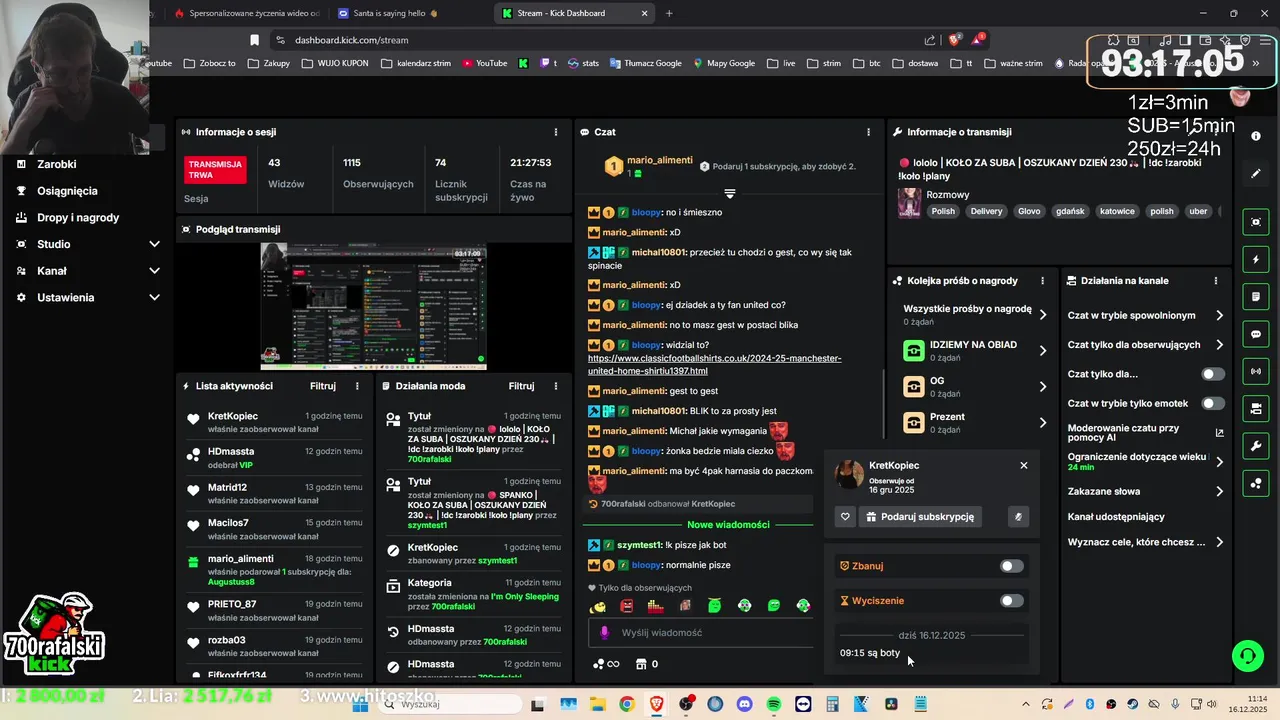The height and width of the screenshot is (720, 1280).
Task: Click the lightning bolt icon in right sidebar
Action: click(x=1256, y=260)
